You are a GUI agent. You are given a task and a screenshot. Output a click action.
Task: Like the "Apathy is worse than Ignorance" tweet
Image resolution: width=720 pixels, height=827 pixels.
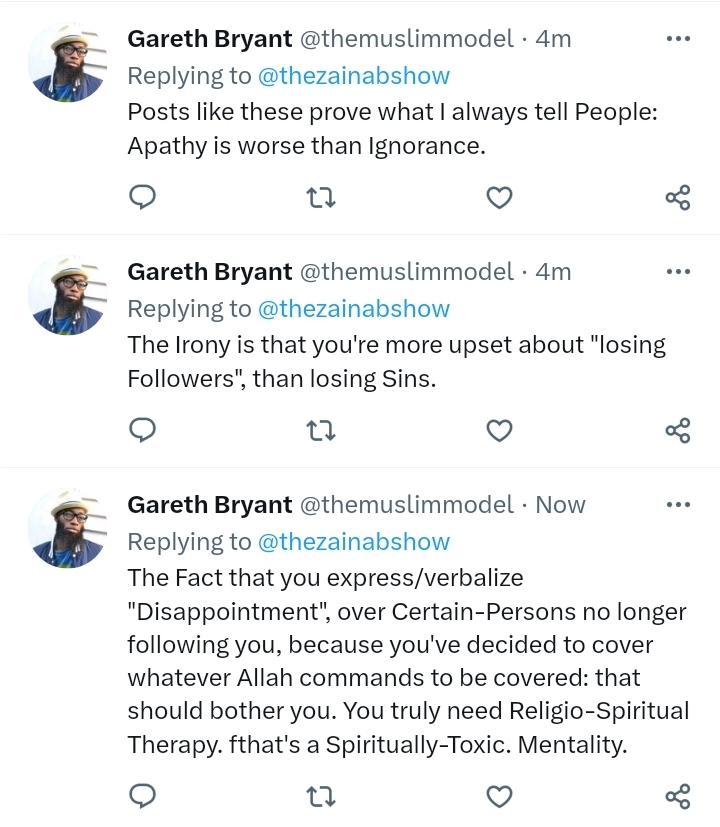point(499,198)
